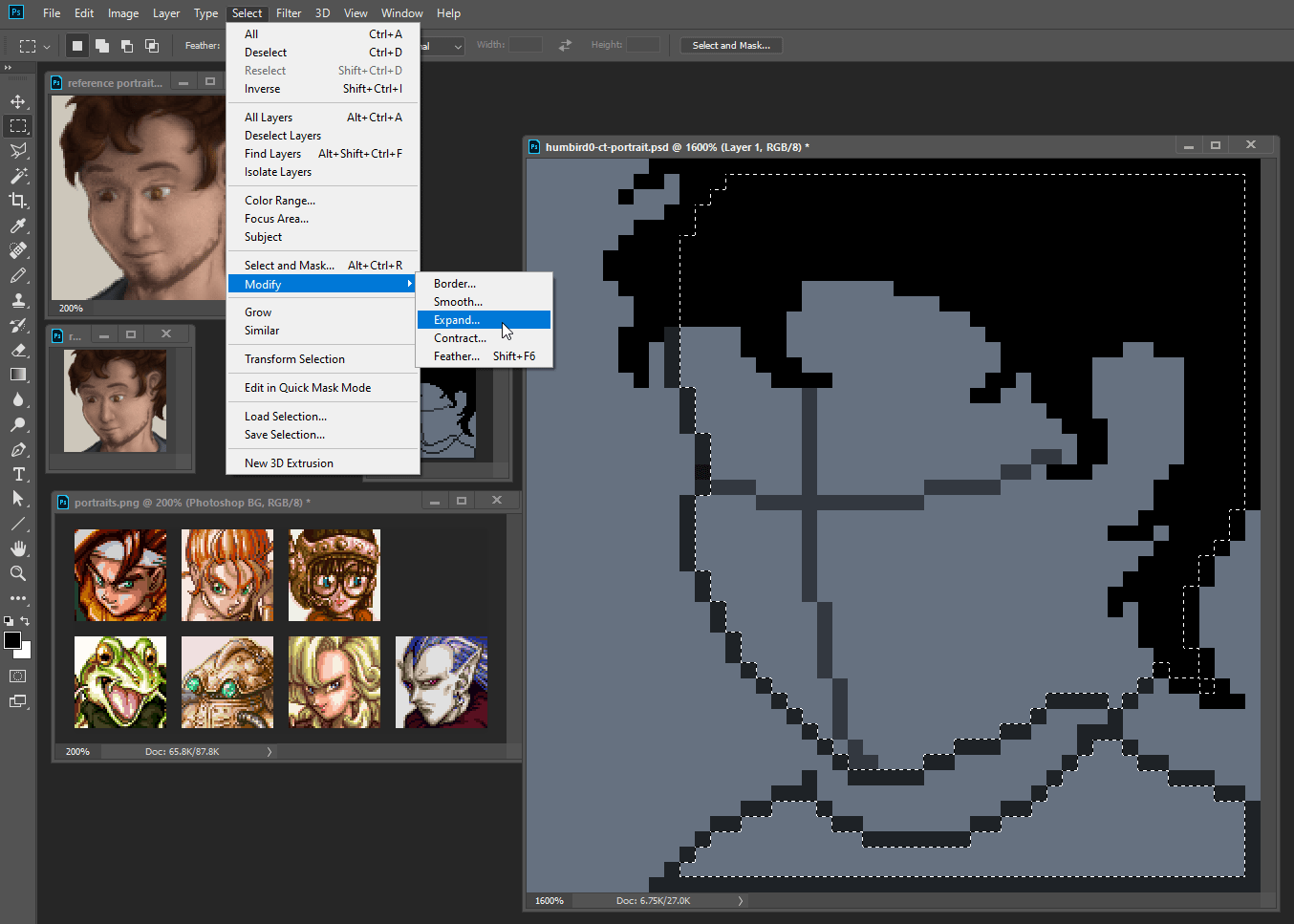Click the Select and Mask... button
This screenshot has width=1294, height=924.
[x=731, y=45]
